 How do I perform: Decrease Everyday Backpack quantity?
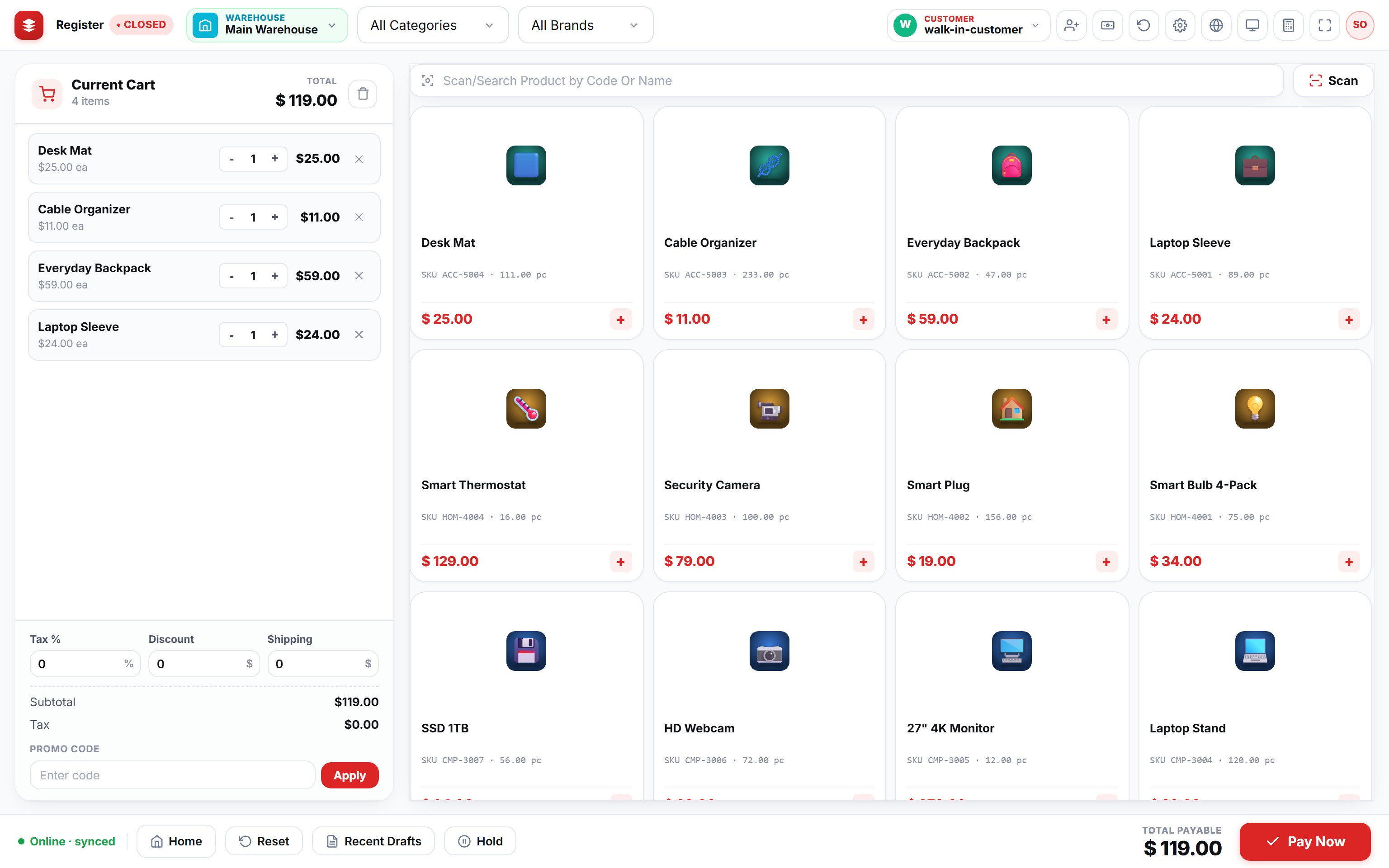click(231, 276)
